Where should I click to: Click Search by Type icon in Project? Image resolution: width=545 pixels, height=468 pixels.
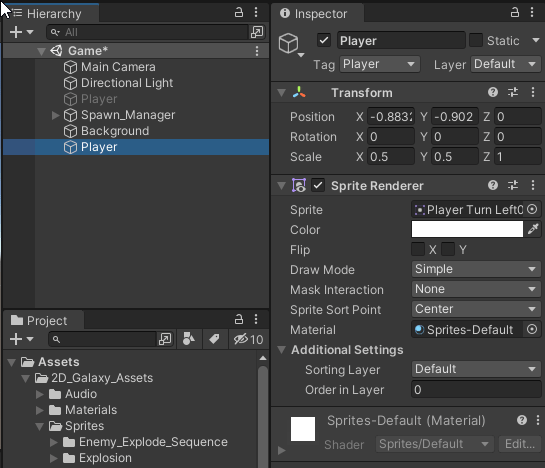[189, 339]
